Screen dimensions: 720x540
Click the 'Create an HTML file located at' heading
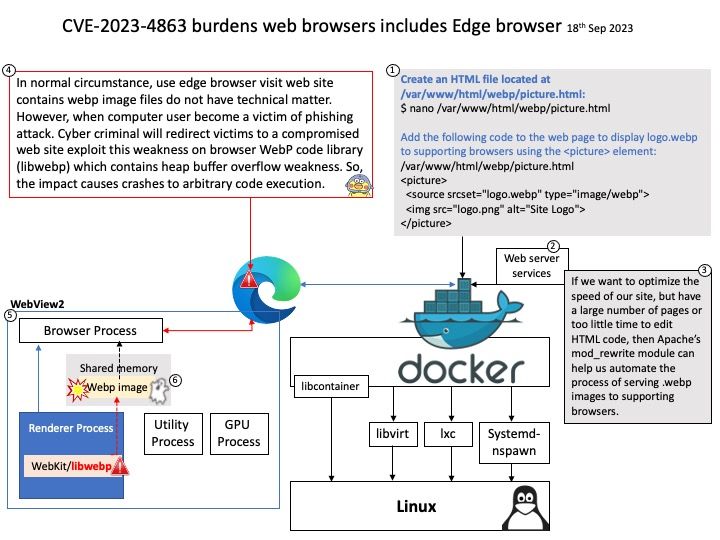(x=475, y=79)
